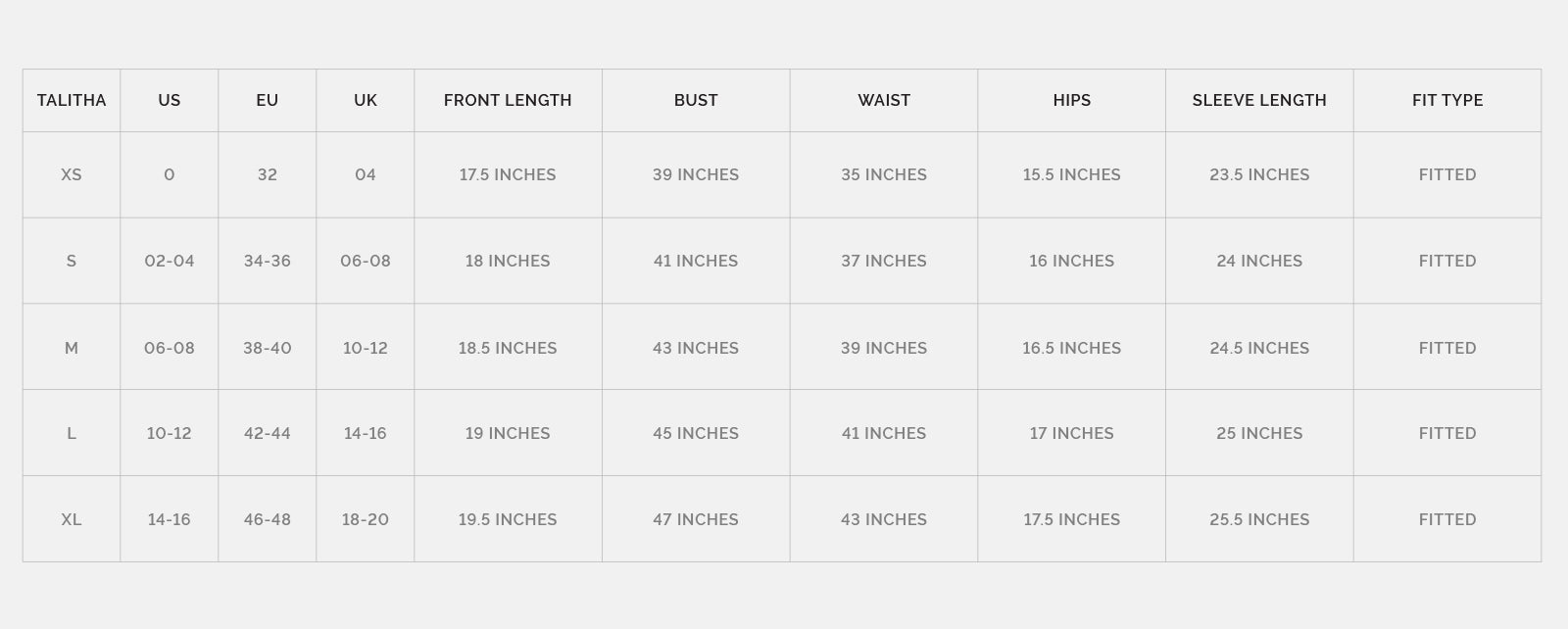Click the SLEEVE LENGTH header cell

point(1259,100)
